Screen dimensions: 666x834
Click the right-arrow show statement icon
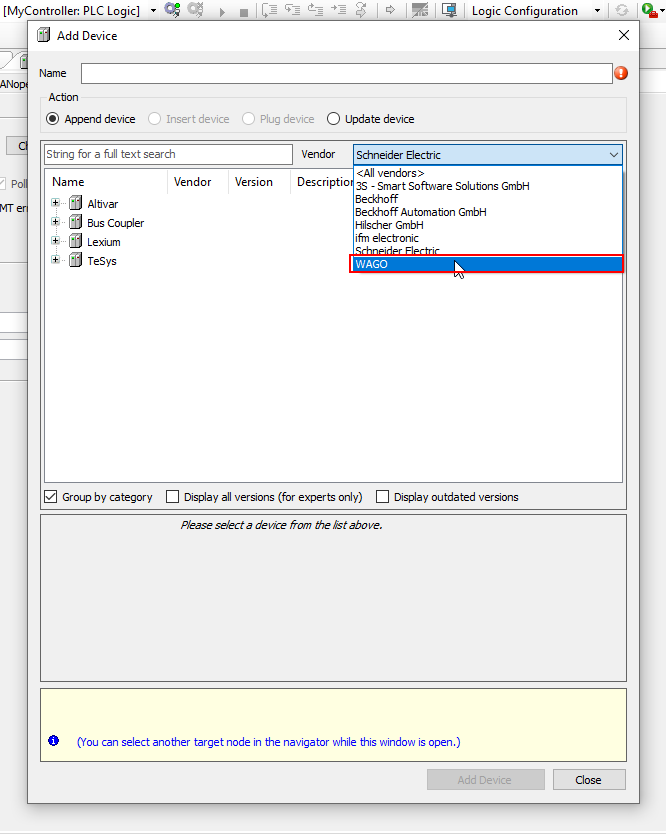point(390,10)
